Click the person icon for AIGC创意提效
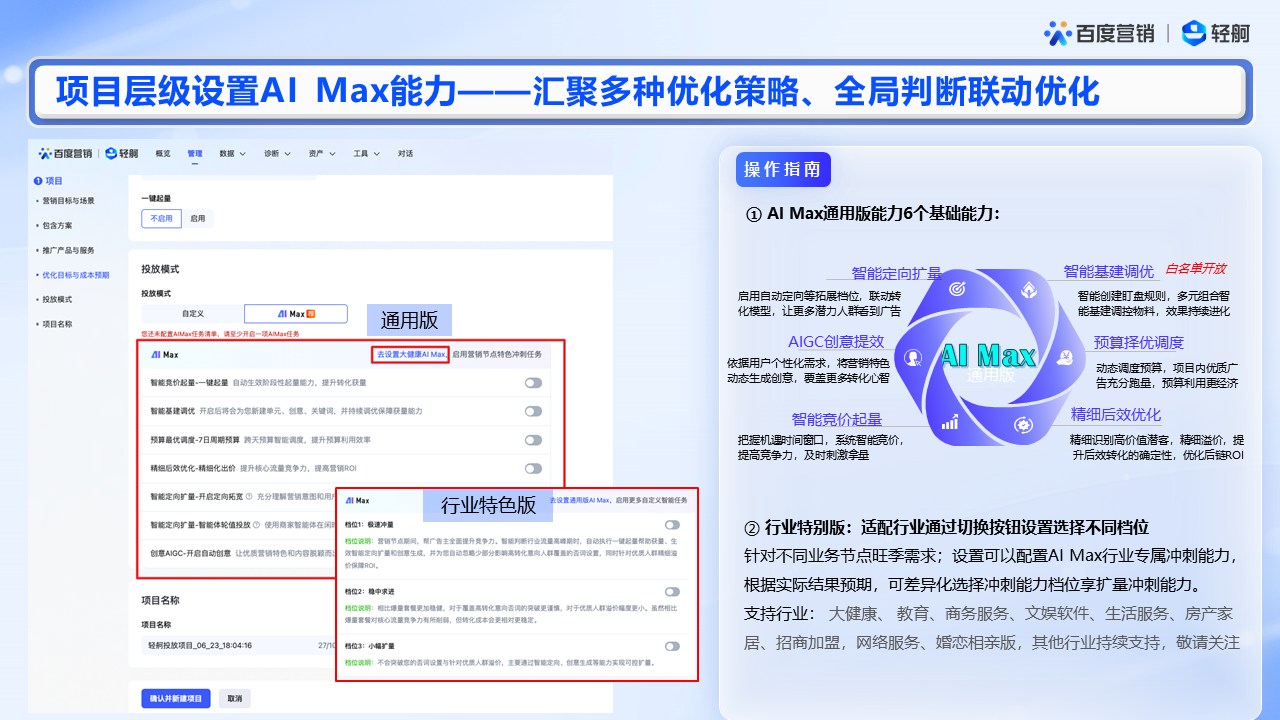 913,357
